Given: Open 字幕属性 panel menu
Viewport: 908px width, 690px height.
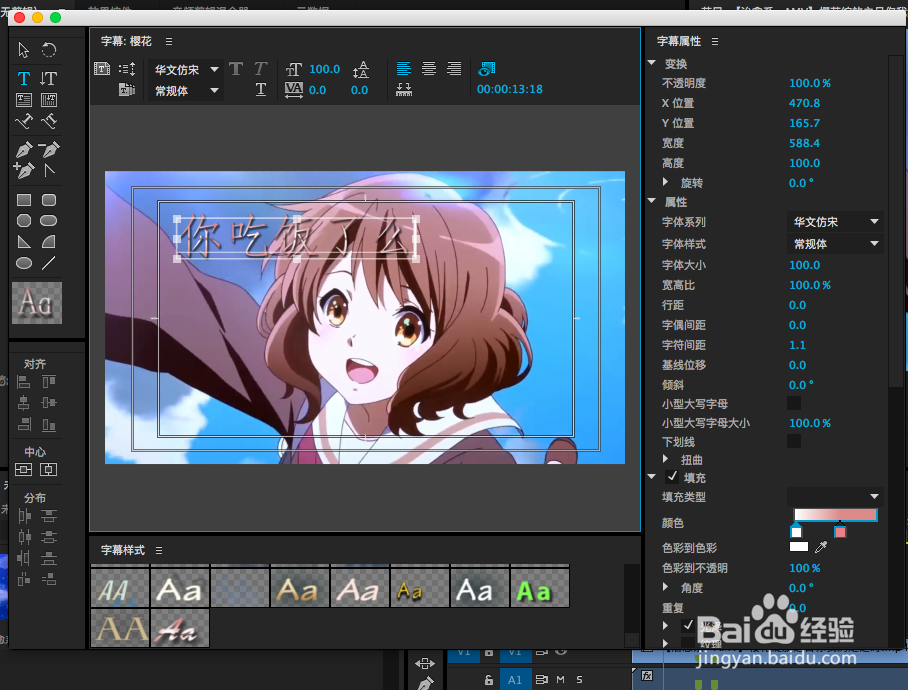Looking at the screenshot, I should (715, 42).
